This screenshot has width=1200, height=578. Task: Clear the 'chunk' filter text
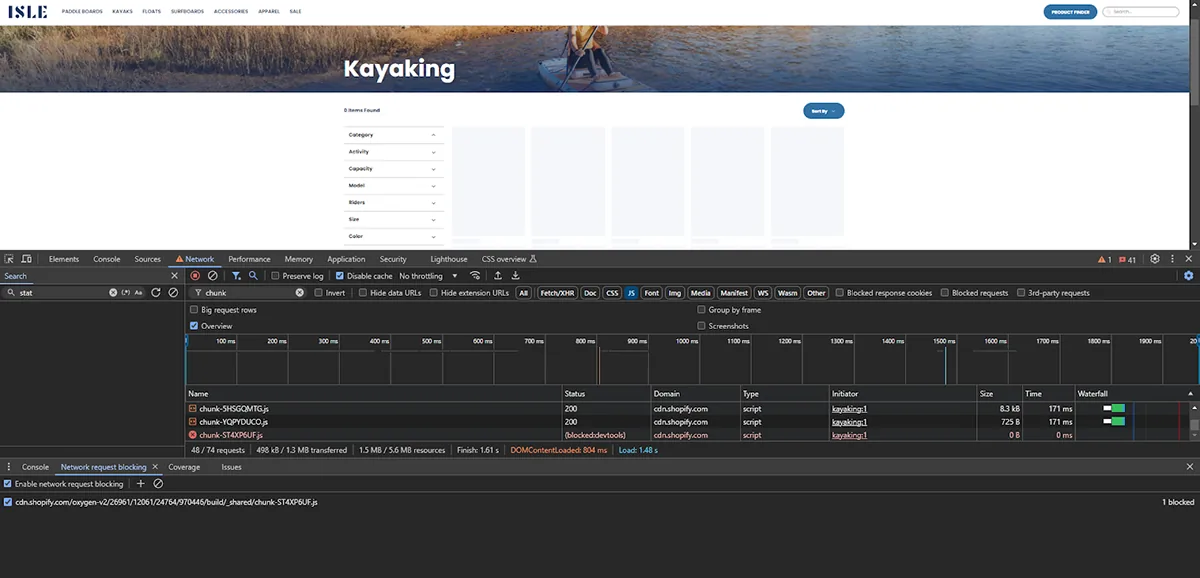pos(299,293)
